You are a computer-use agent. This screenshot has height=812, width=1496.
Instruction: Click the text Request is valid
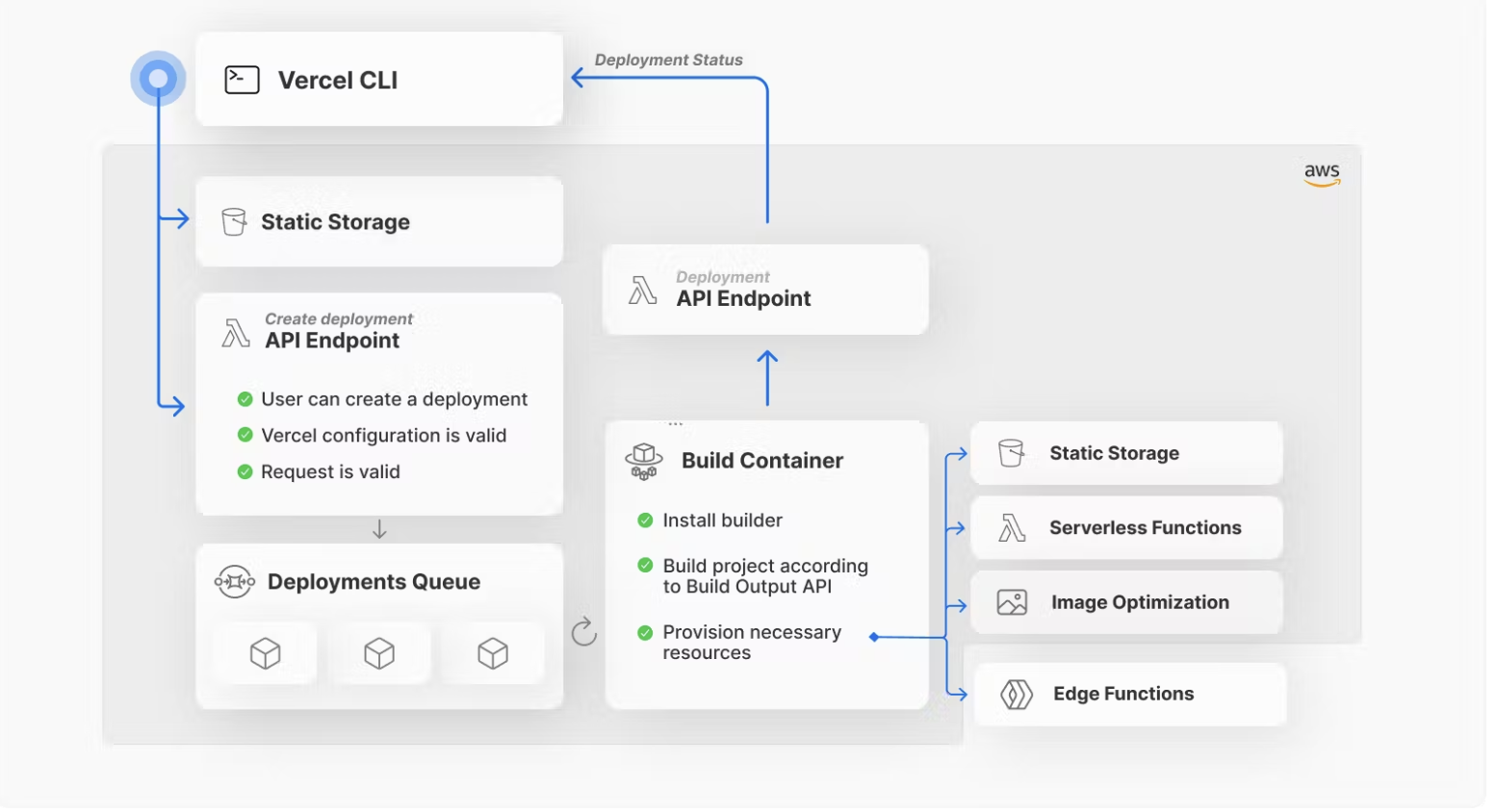(330, 471)
